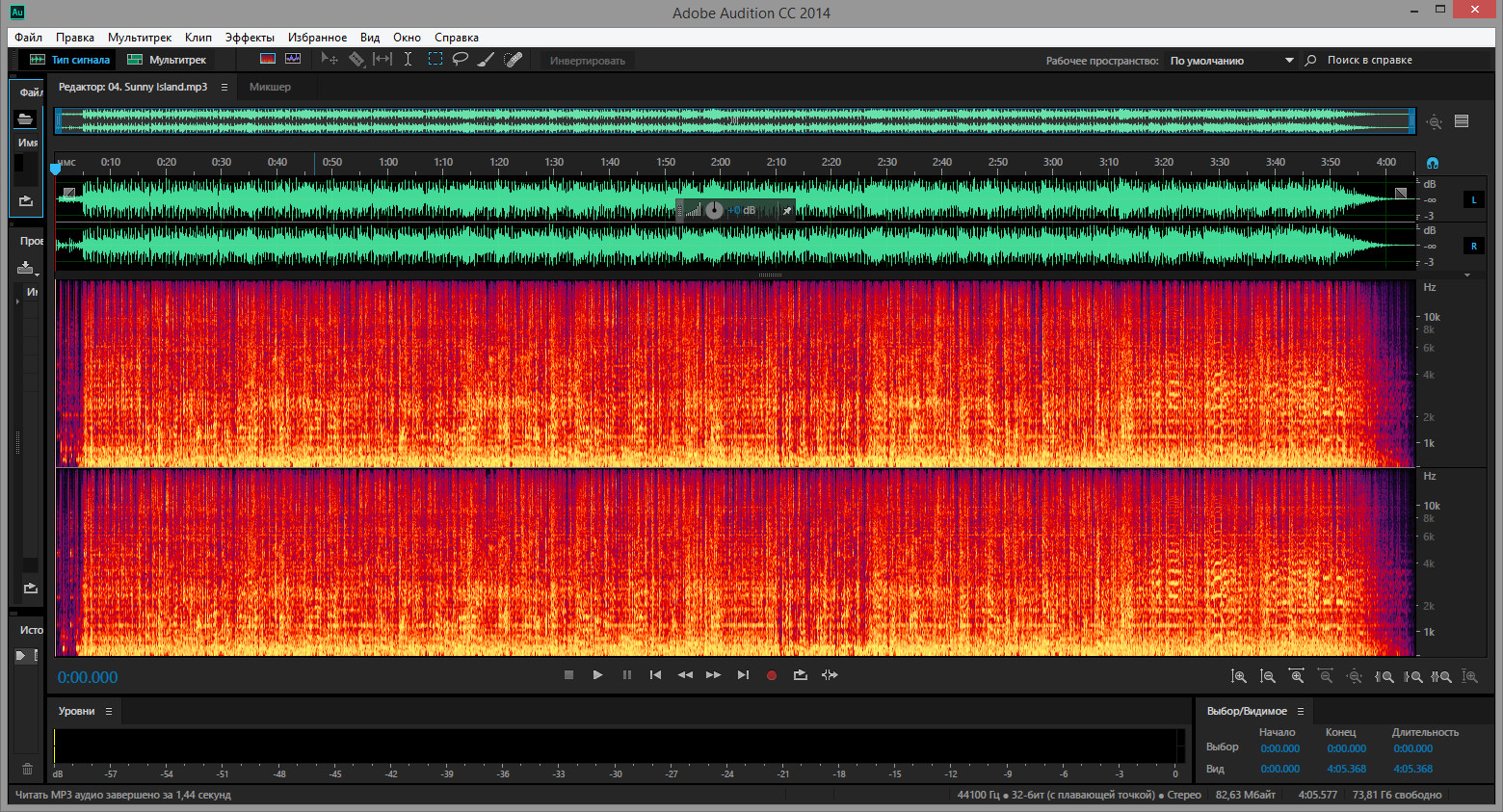The image size is (1503, 812).
Task: Open the Уровни panel options menu
Action: (x=109, y=711)
